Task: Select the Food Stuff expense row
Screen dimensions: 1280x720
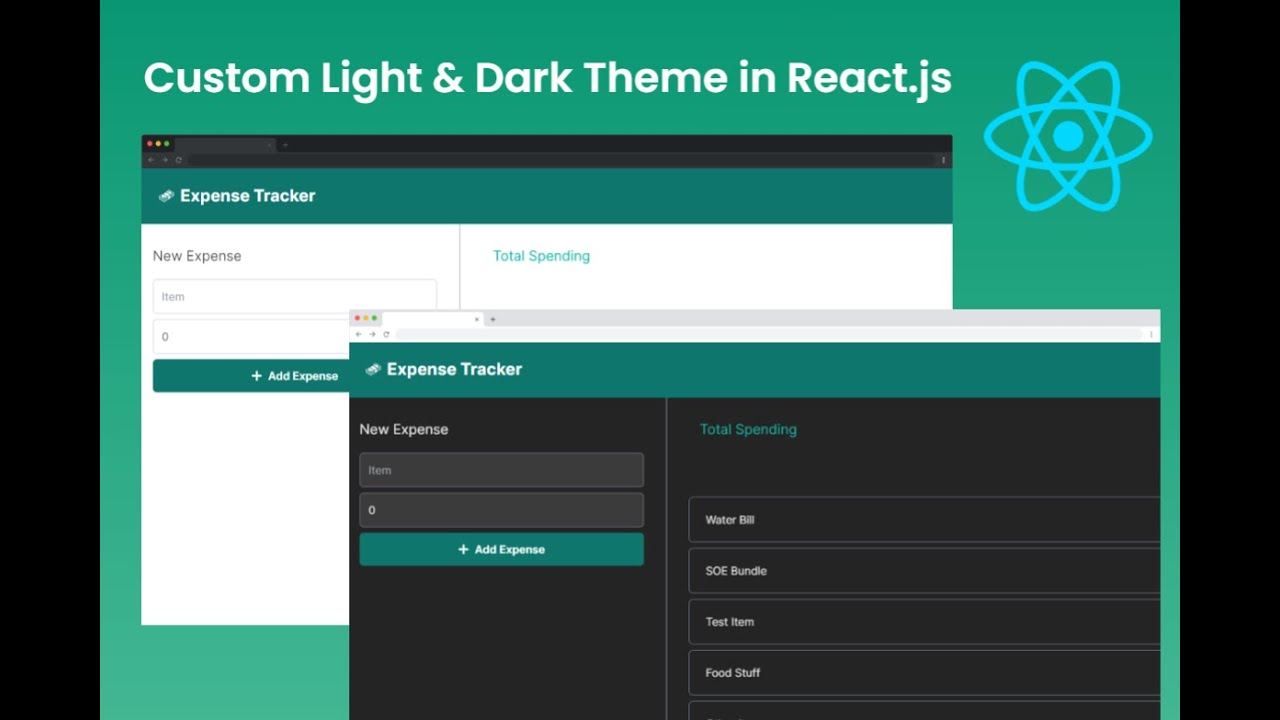Action: [924, 673]
